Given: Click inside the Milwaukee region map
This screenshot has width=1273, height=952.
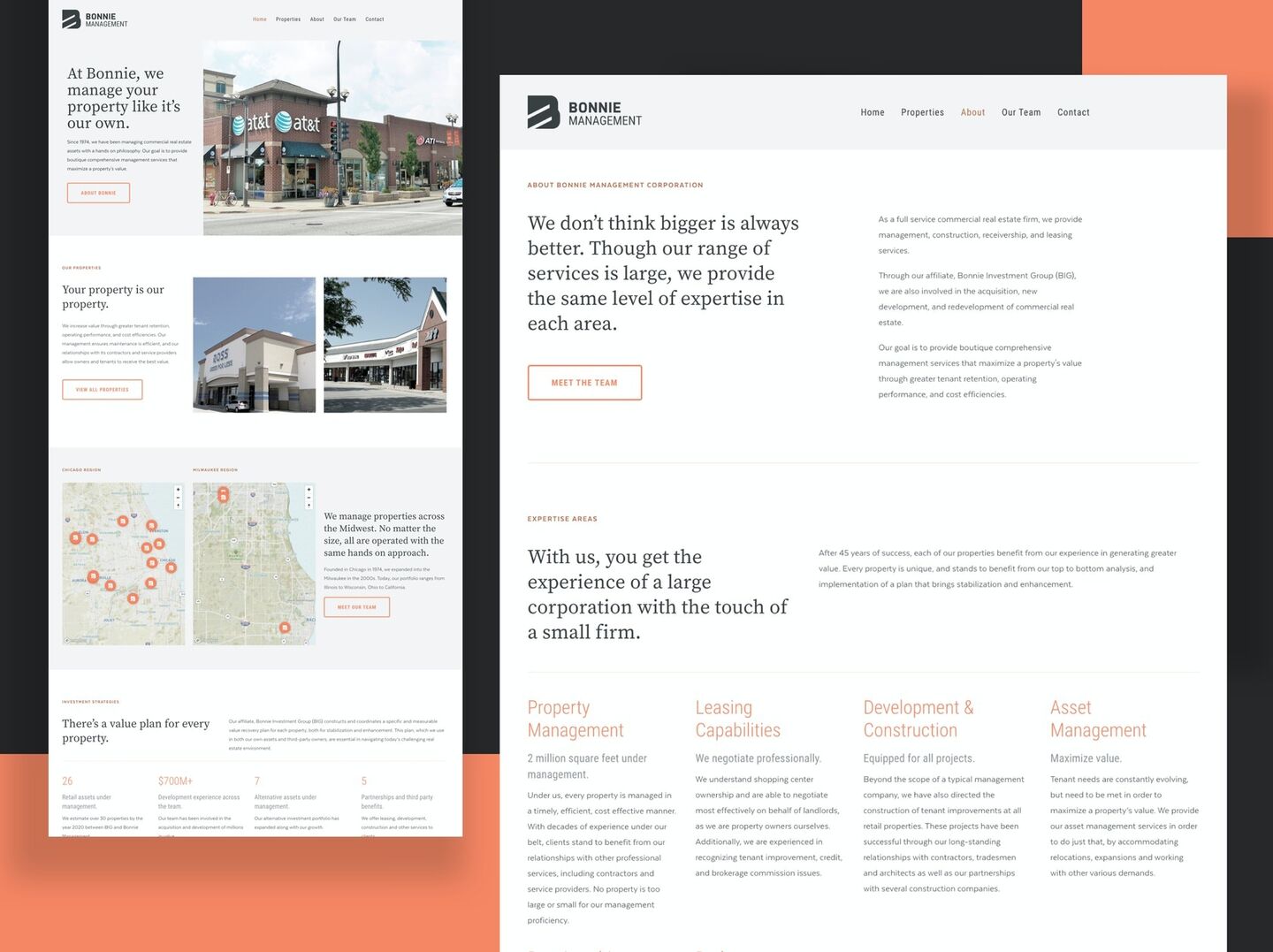Looking at the screenshot, I should point(255,564).
